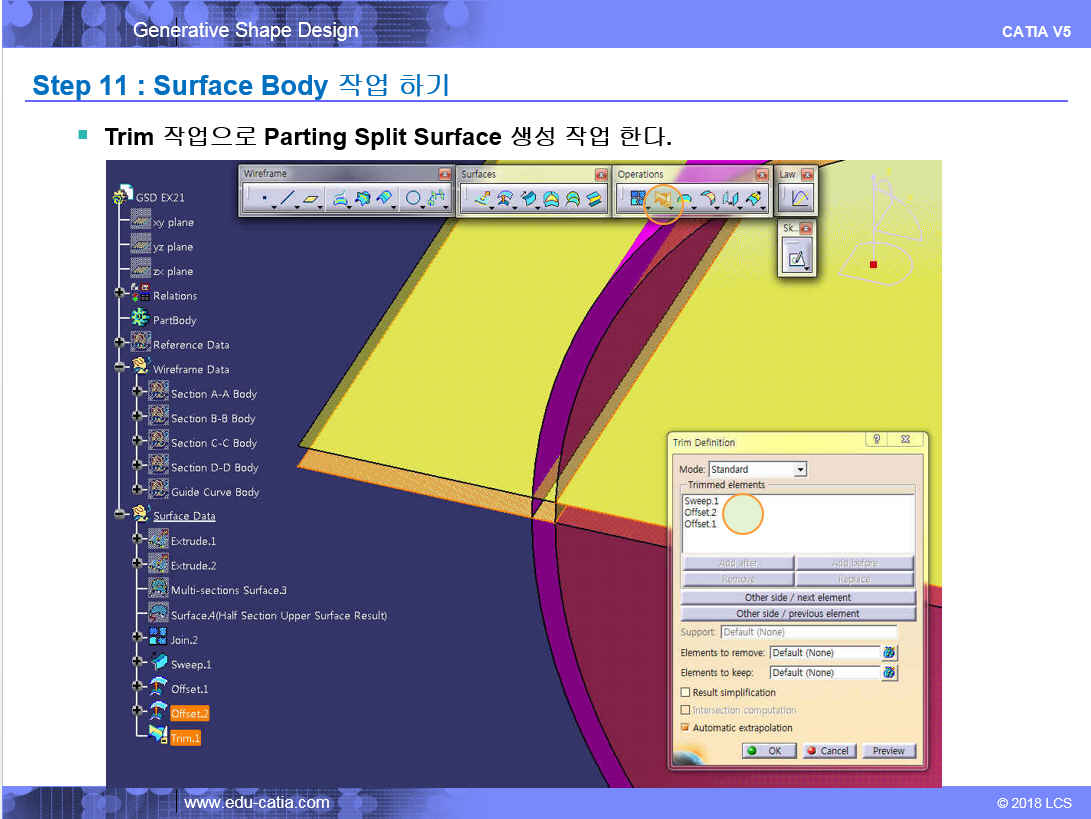This screenshot has width=1091, height=819.
Task: Click the Join icon in Operations toolbar
Action: click(x=635, y=200)
